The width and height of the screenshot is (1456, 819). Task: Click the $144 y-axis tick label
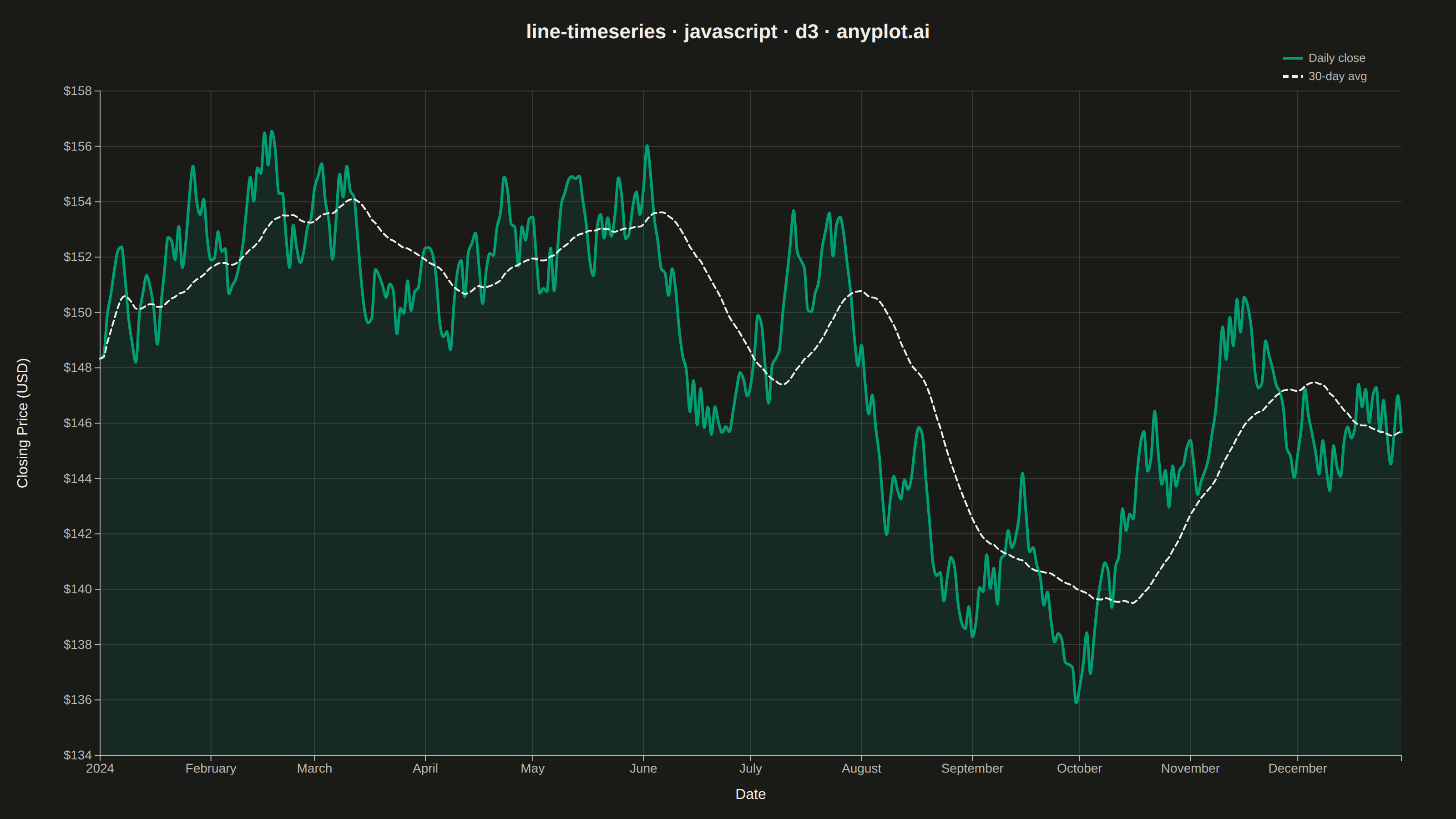[x=77, y=479]
